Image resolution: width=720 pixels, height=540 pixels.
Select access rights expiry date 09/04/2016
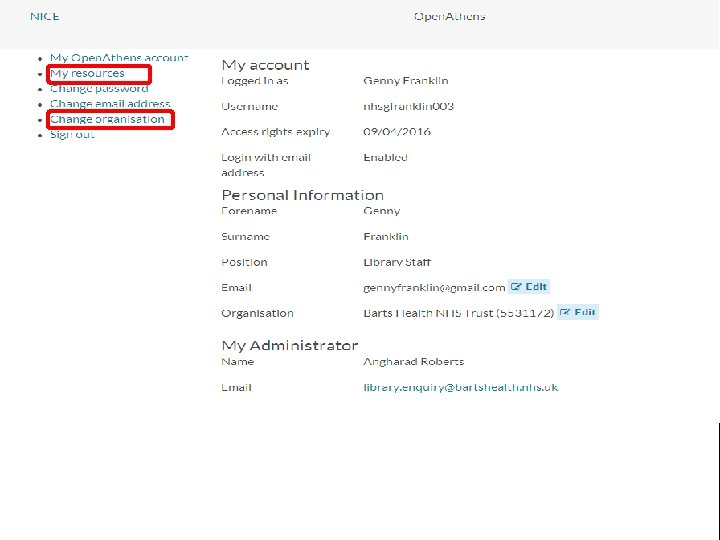397,132
